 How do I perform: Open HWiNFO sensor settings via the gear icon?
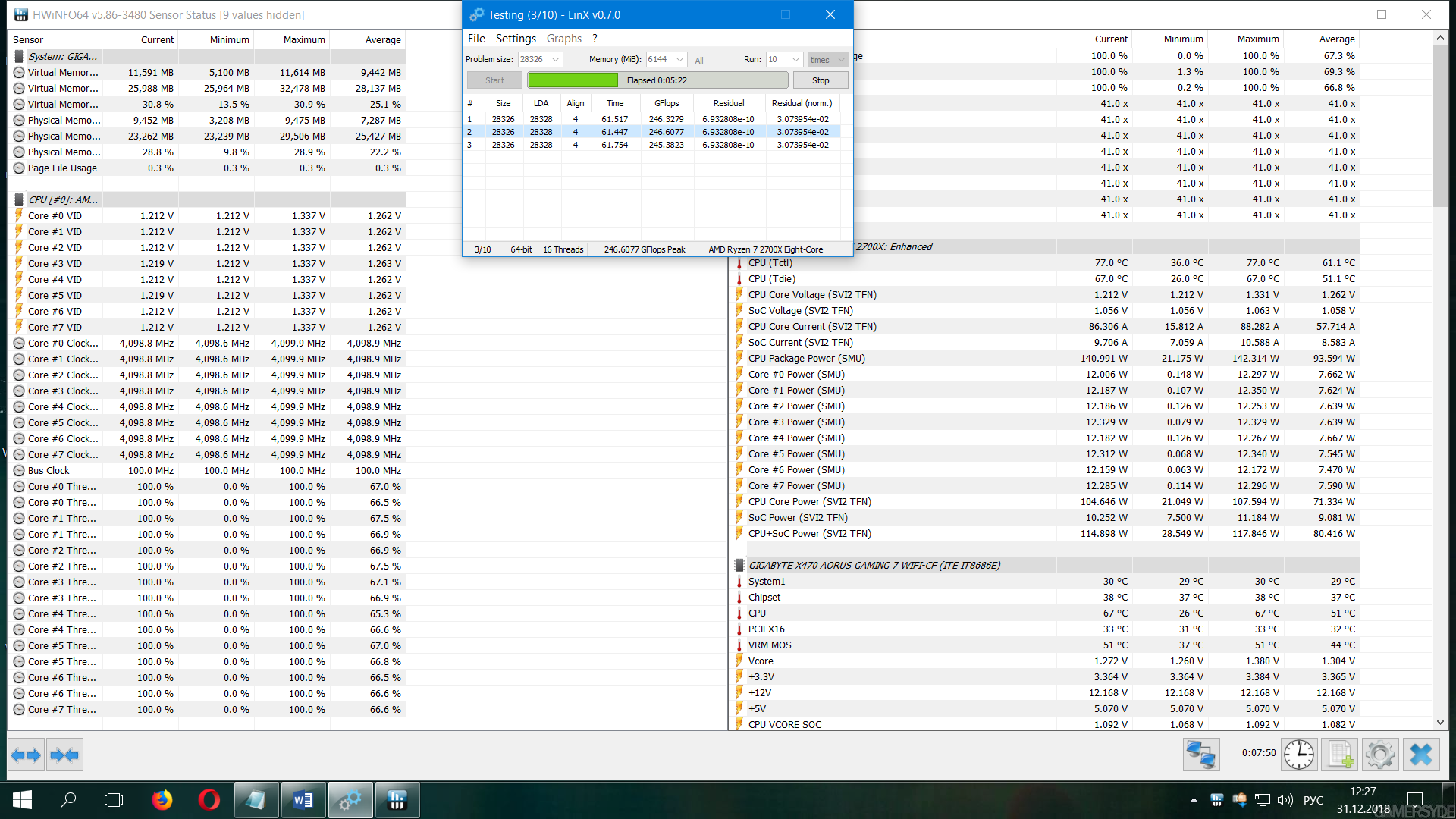[x=1379, y=755]
